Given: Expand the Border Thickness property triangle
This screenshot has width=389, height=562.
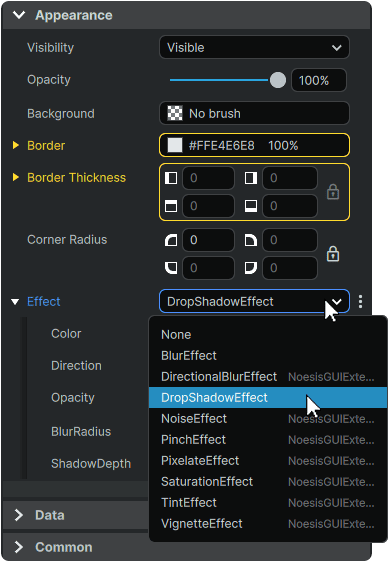Looking at the screenshot, I should point(15,177).
